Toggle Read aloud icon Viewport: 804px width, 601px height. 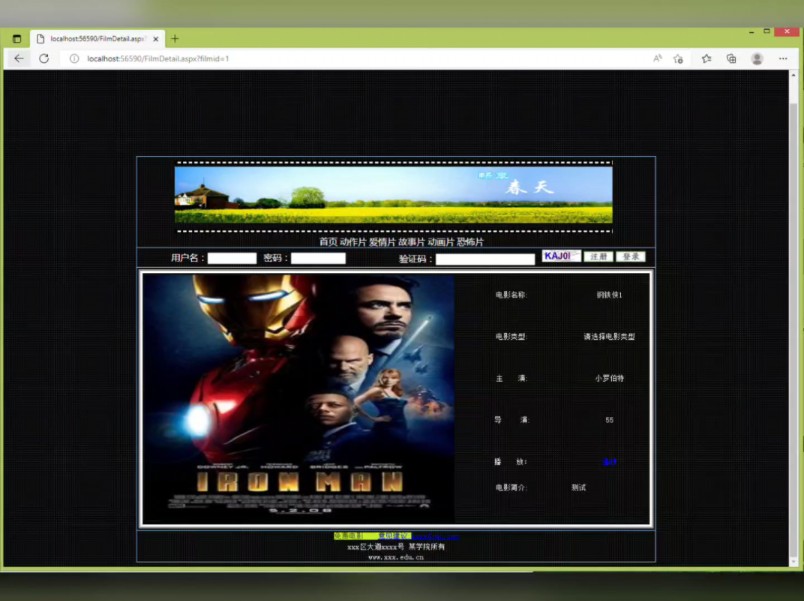pyautogui.click(x=657, y=58)
